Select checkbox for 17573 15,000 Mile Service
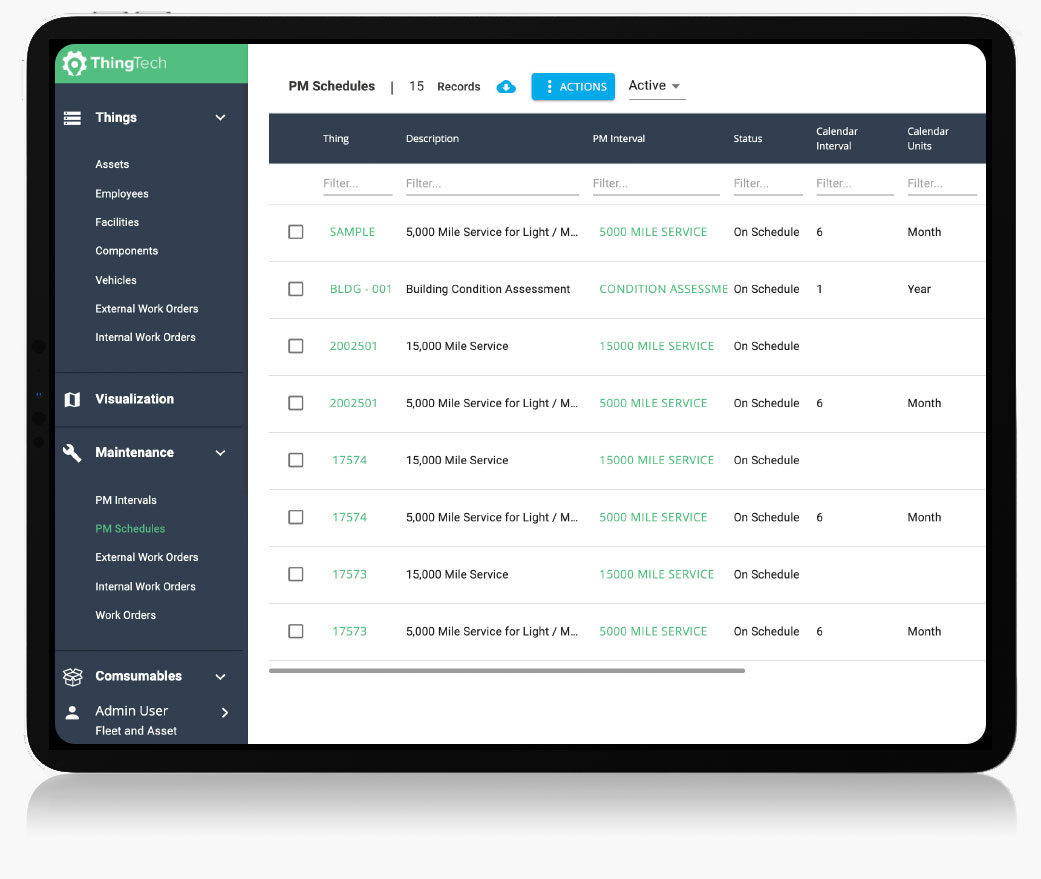 pos(296,574)
